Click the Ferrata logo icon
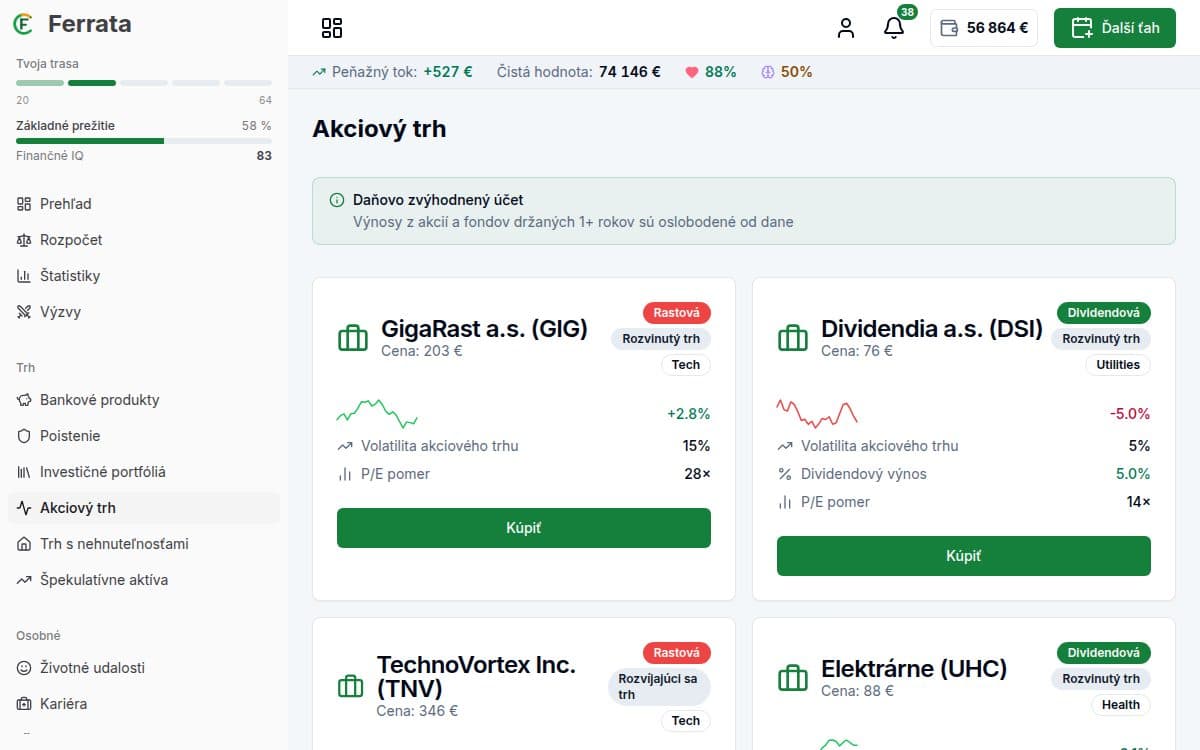The image size is (1200, 750). coord(23,24)
